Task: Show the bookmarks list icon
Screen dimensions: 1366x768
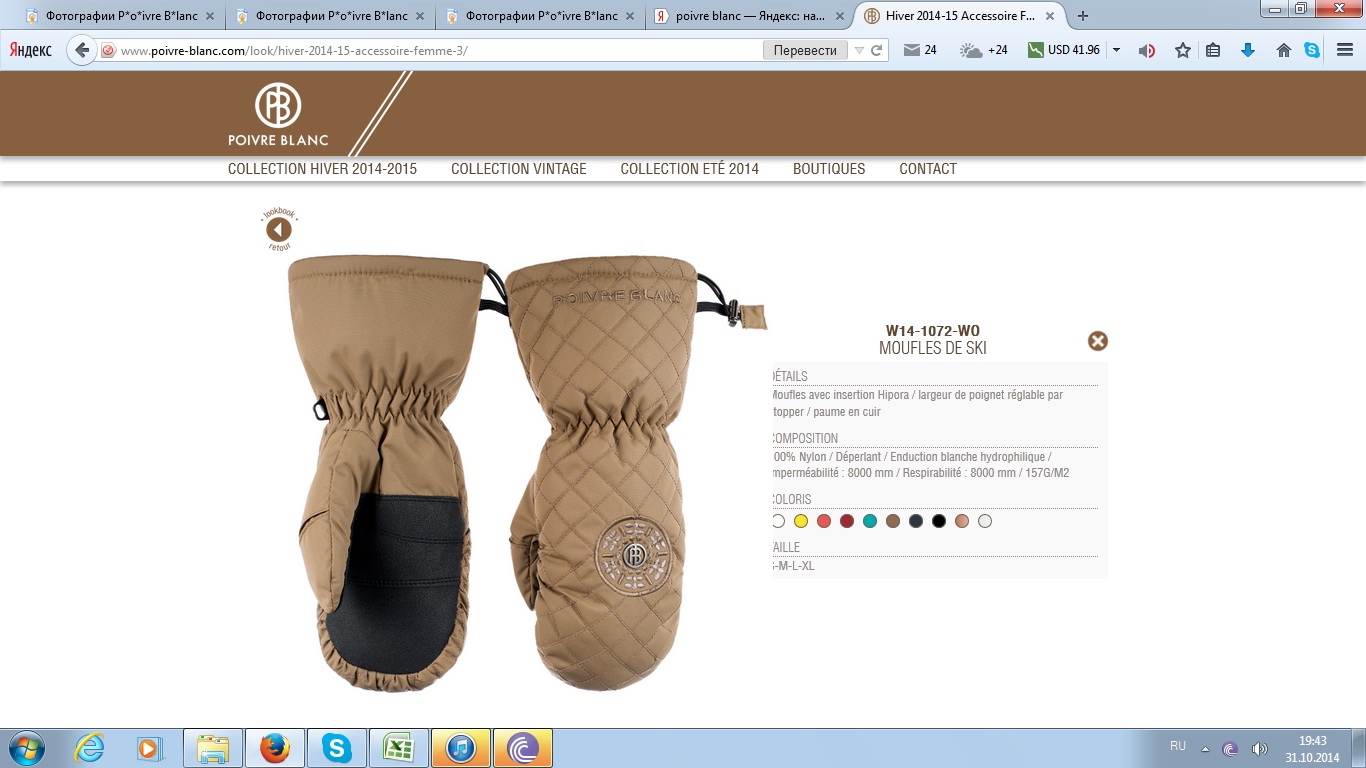Action: click(x=1213, y=50)
